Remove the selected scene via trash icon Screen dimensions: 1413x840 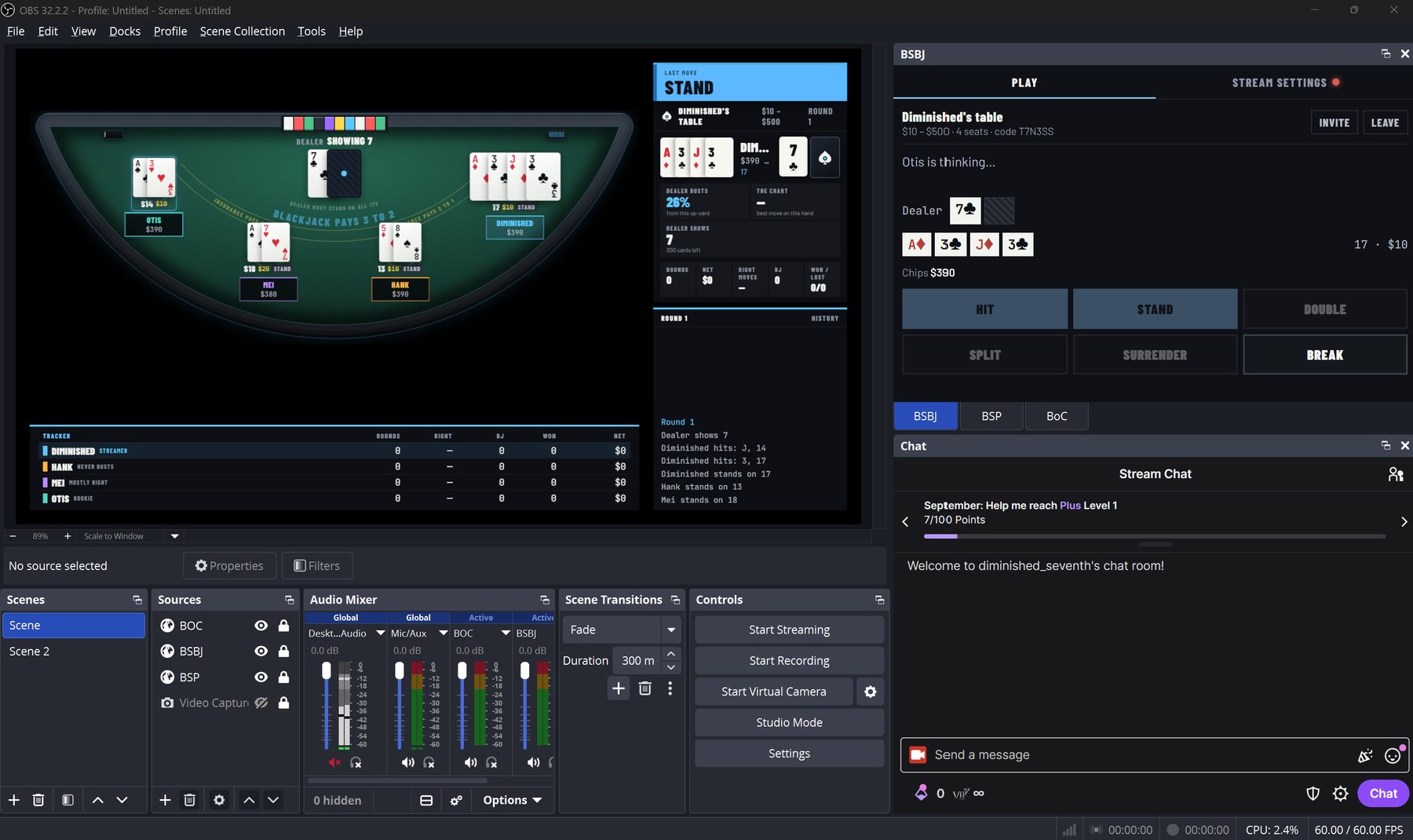pyautogui.click(x=38, y=800)
